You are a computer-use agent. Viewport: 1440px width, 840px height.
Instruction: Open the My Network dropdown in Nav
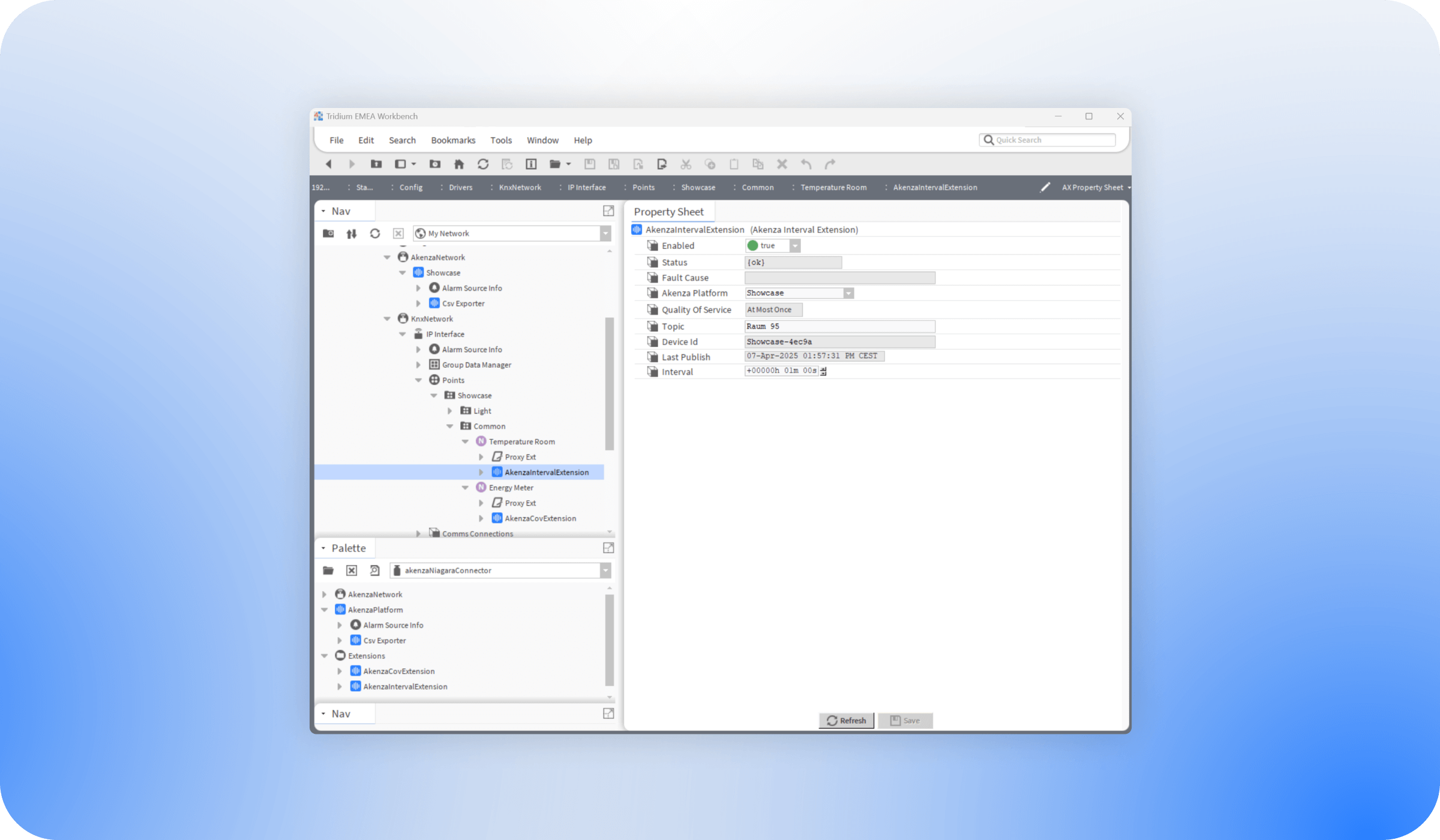pos(605,233)
